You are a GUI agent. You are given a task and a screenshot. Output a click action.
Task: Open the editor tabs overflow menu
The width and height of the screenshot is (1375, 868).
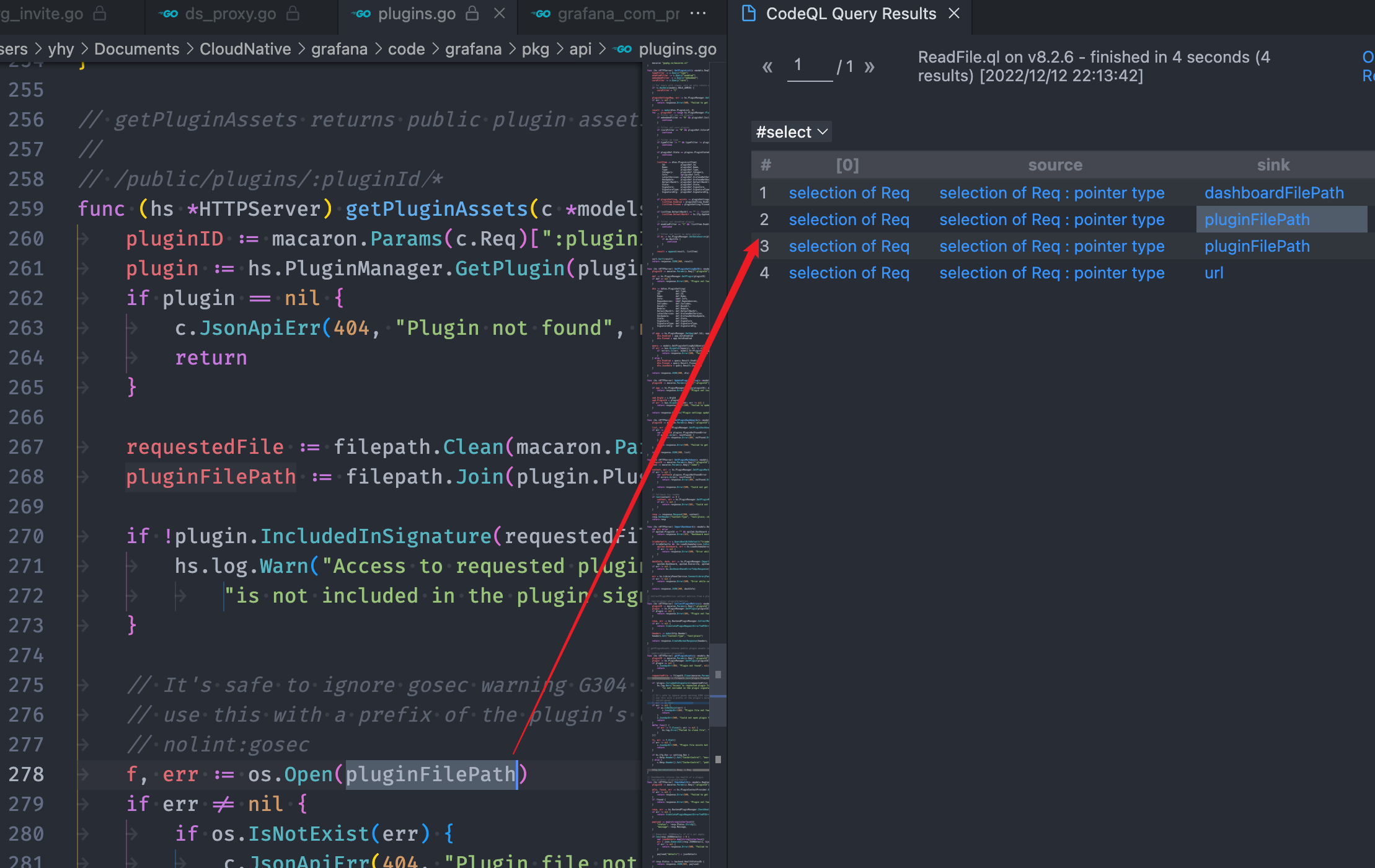coord(698,14)
